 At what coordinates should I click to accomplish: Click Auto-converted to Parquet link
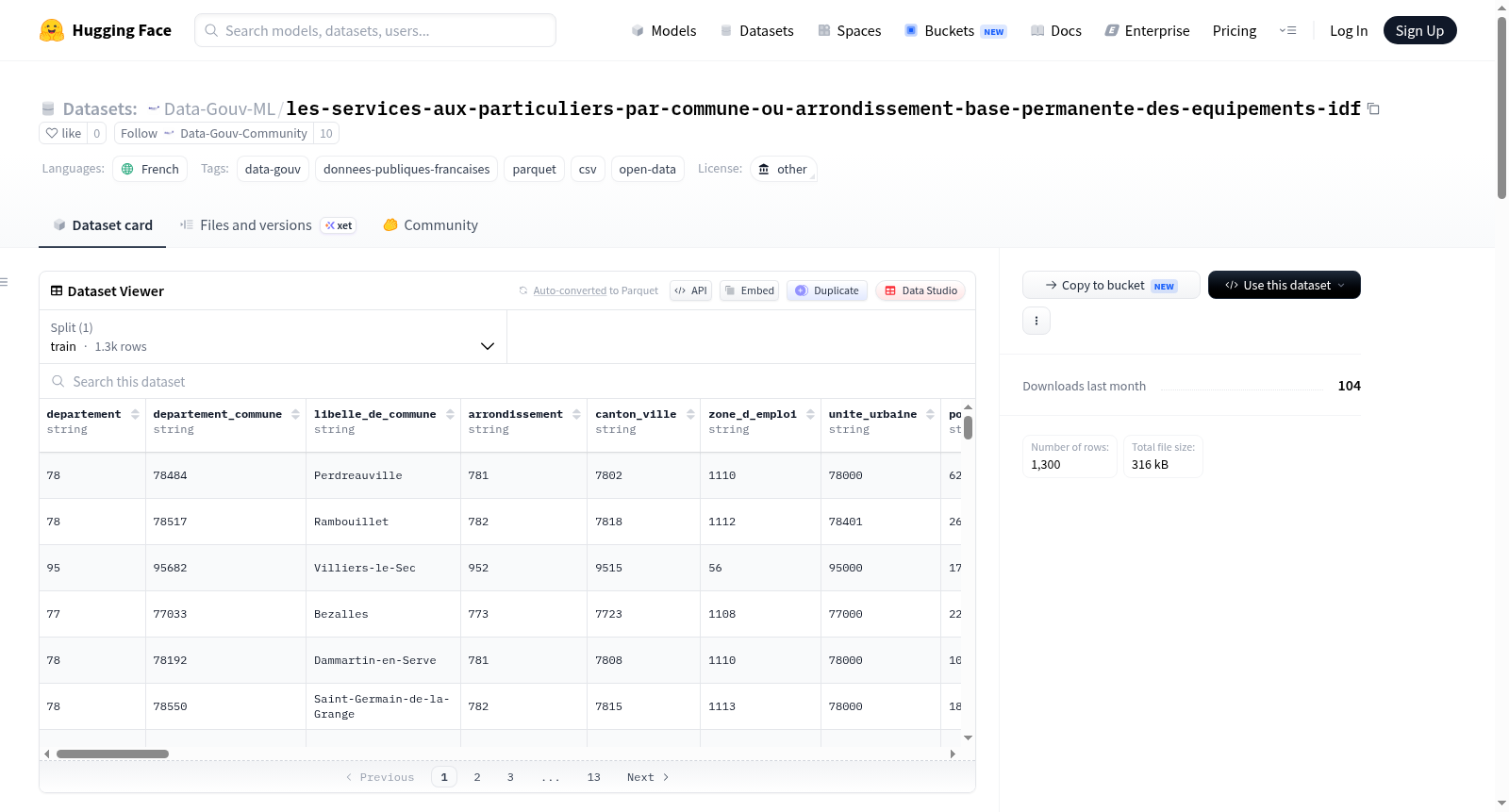570,290
